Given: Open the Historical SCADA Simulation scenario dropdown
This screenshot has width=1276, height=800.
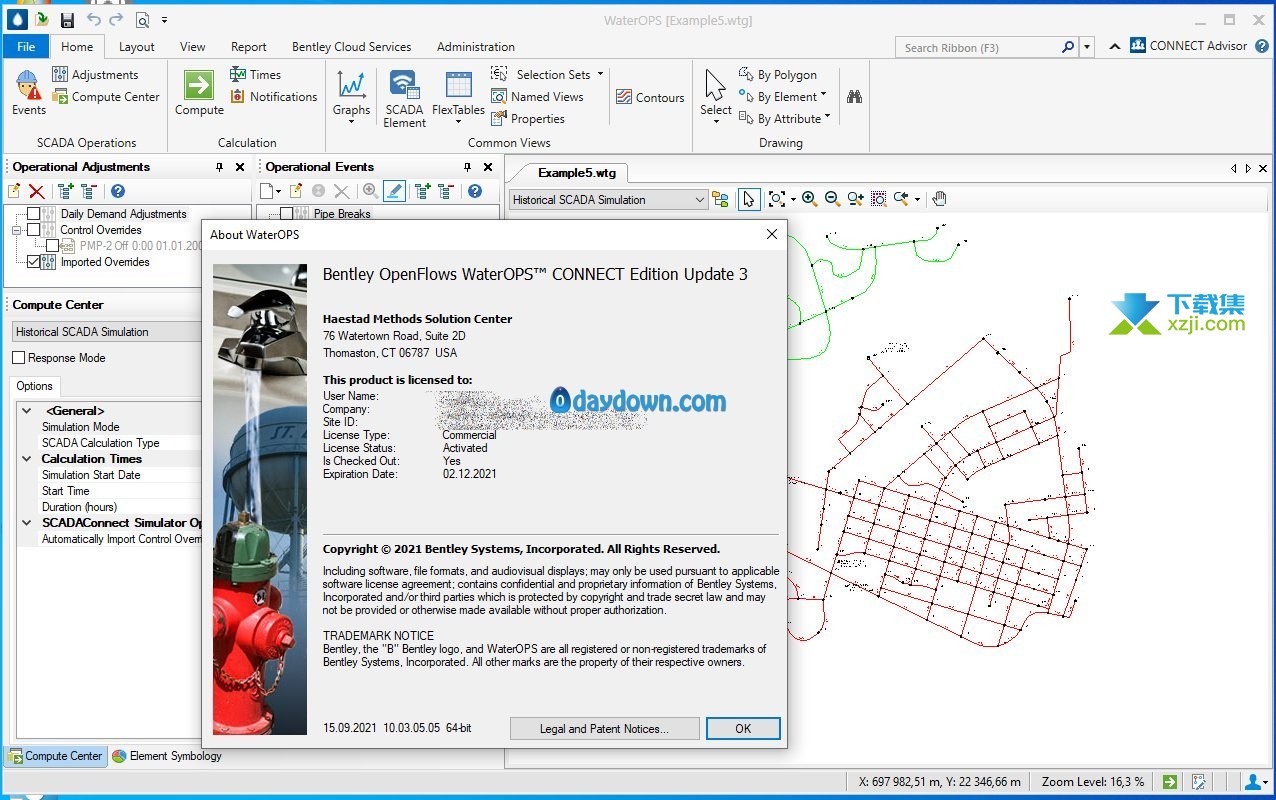Looking at the screenshot, I should [699, 200].
